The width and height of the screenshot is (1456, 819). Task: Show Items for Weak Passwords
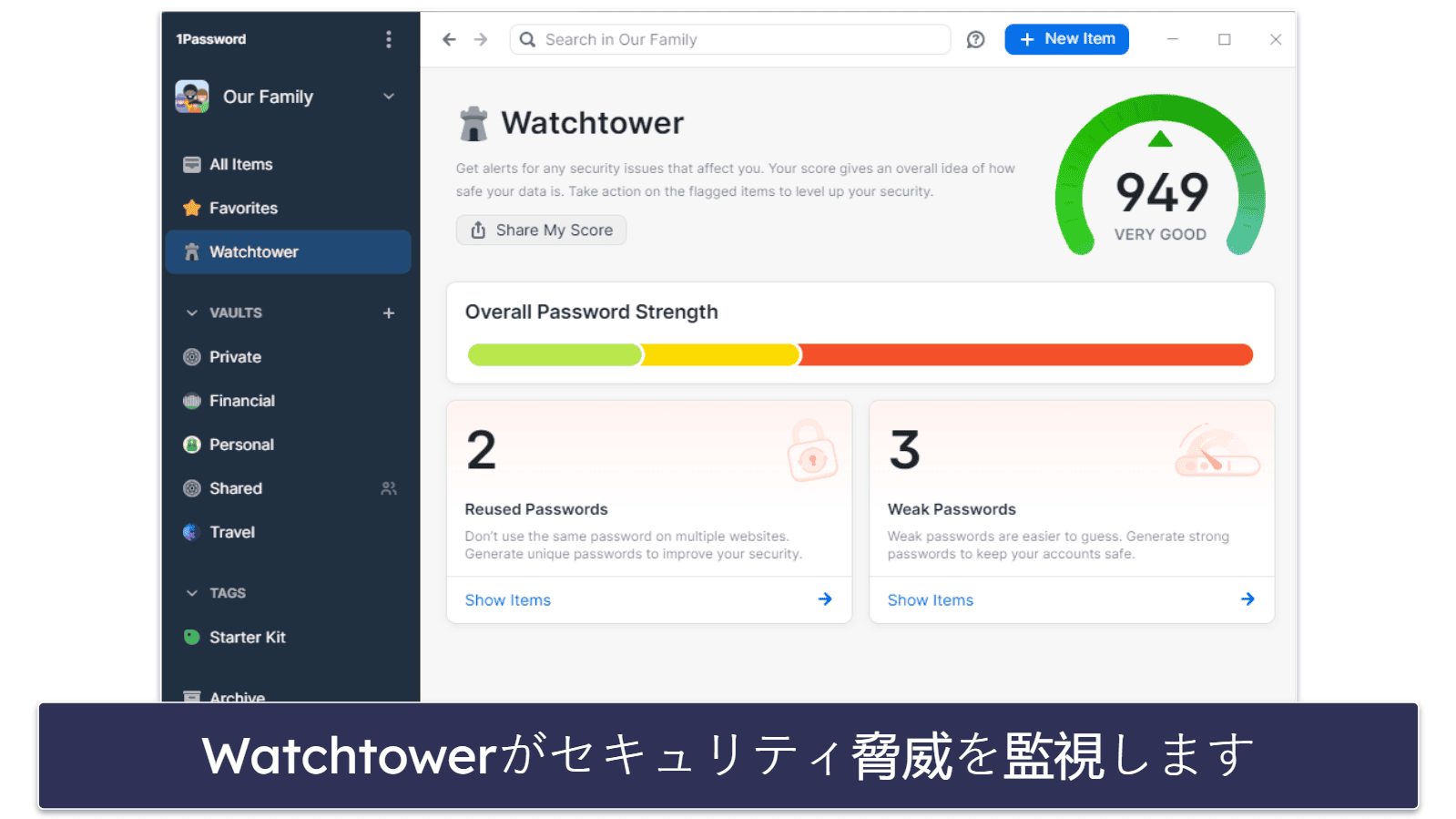tap(931, 600)
